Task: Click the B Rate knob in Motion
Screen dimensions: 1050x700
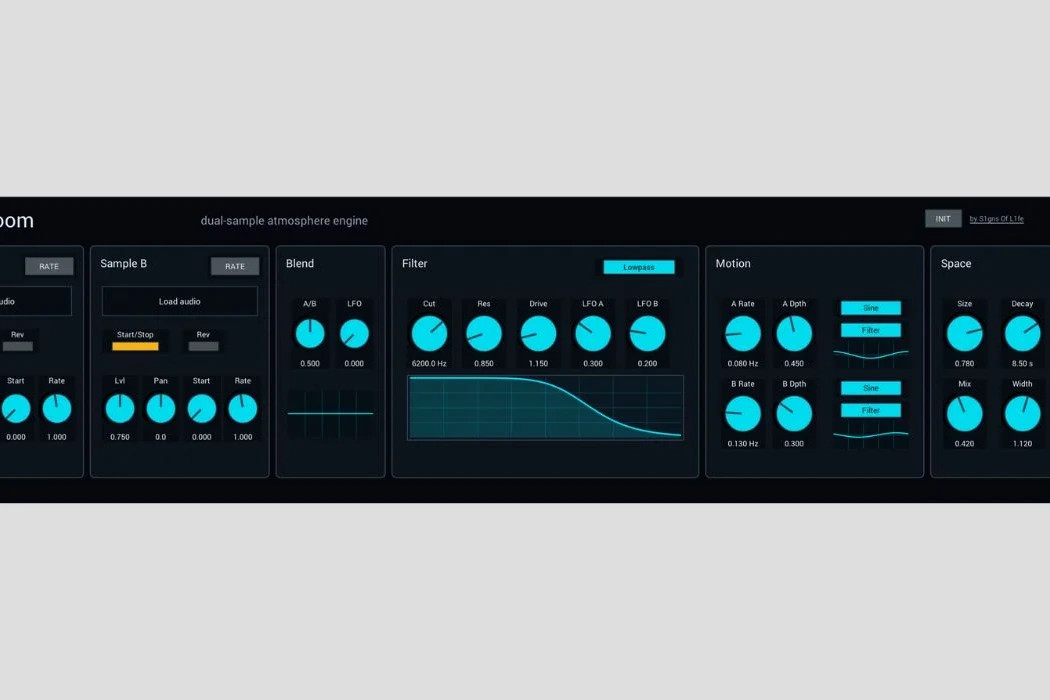Action: 743,414
